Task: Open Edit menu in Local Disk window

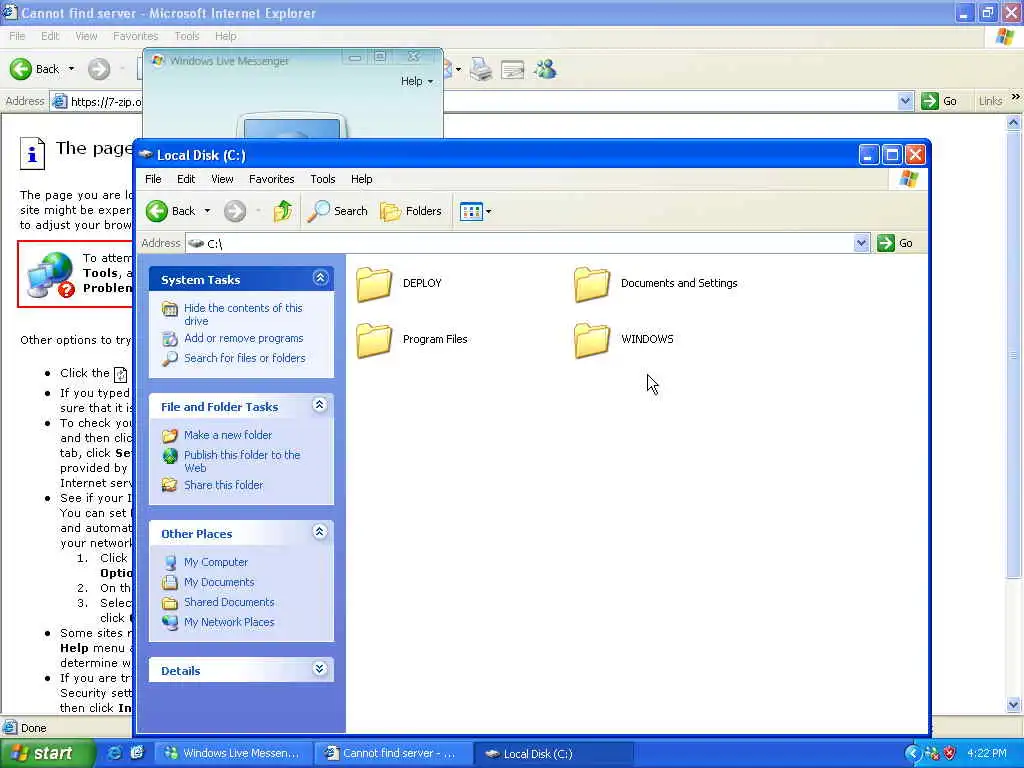Action: 186,179
